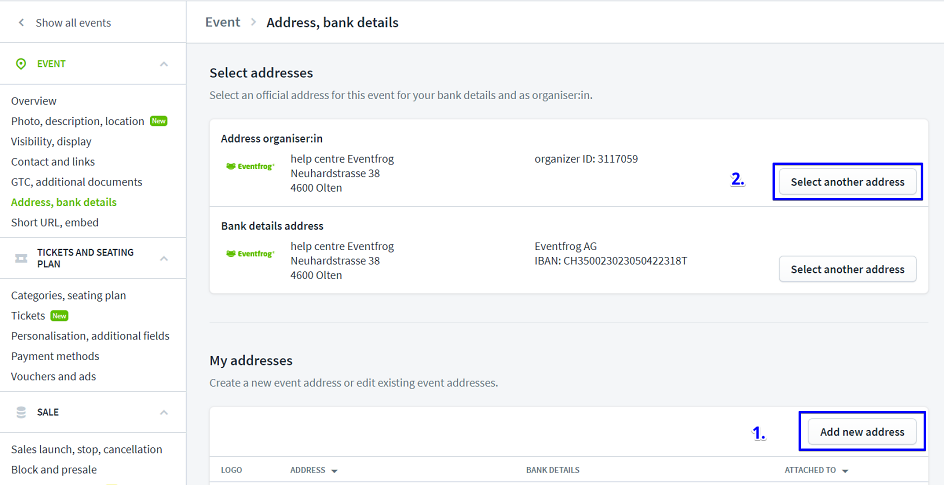This screenshot has height=485, width=944.
Task: Go to Visibility, display settings
Action: coord(51,142)
